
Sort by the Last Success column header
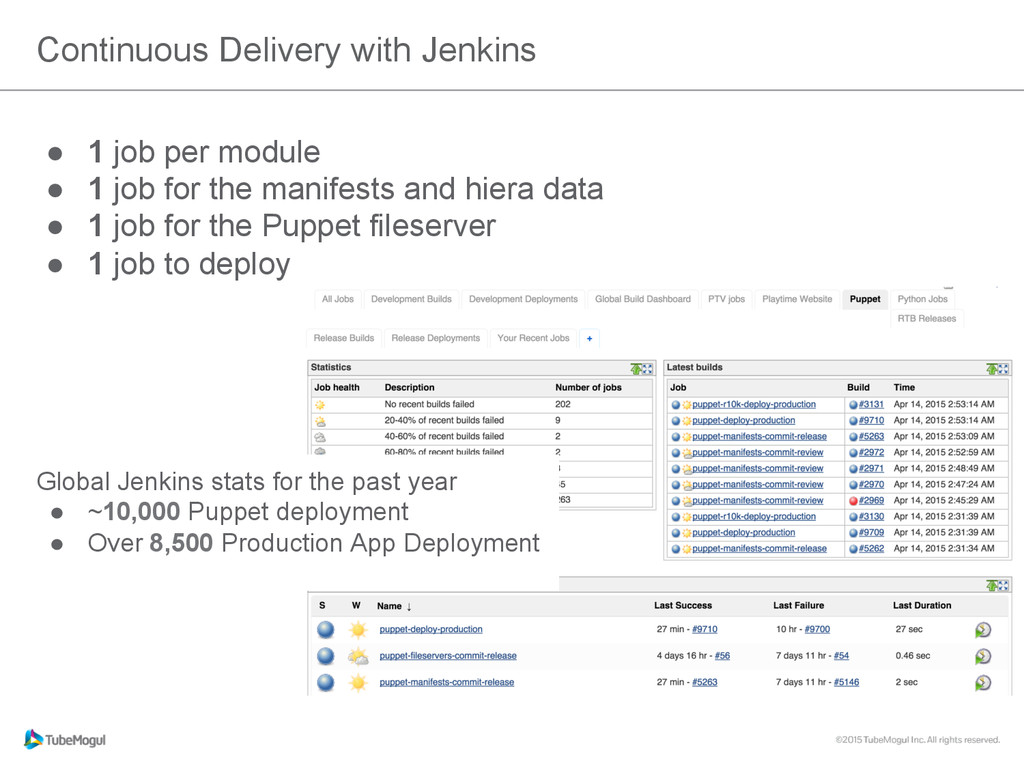683,606
